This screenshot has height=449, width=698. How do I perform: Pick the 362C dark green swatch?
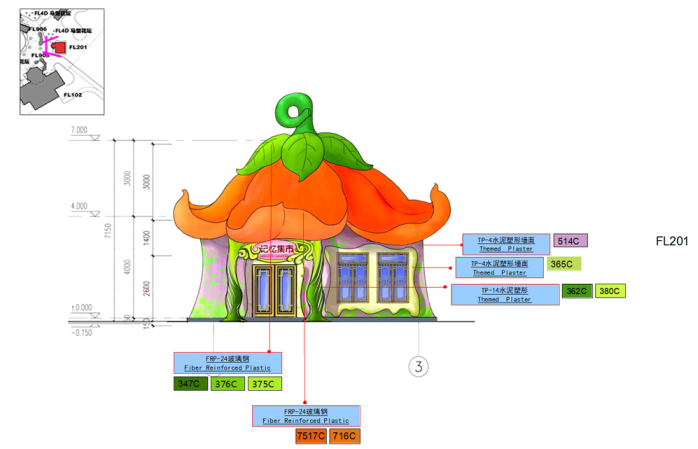576,291
